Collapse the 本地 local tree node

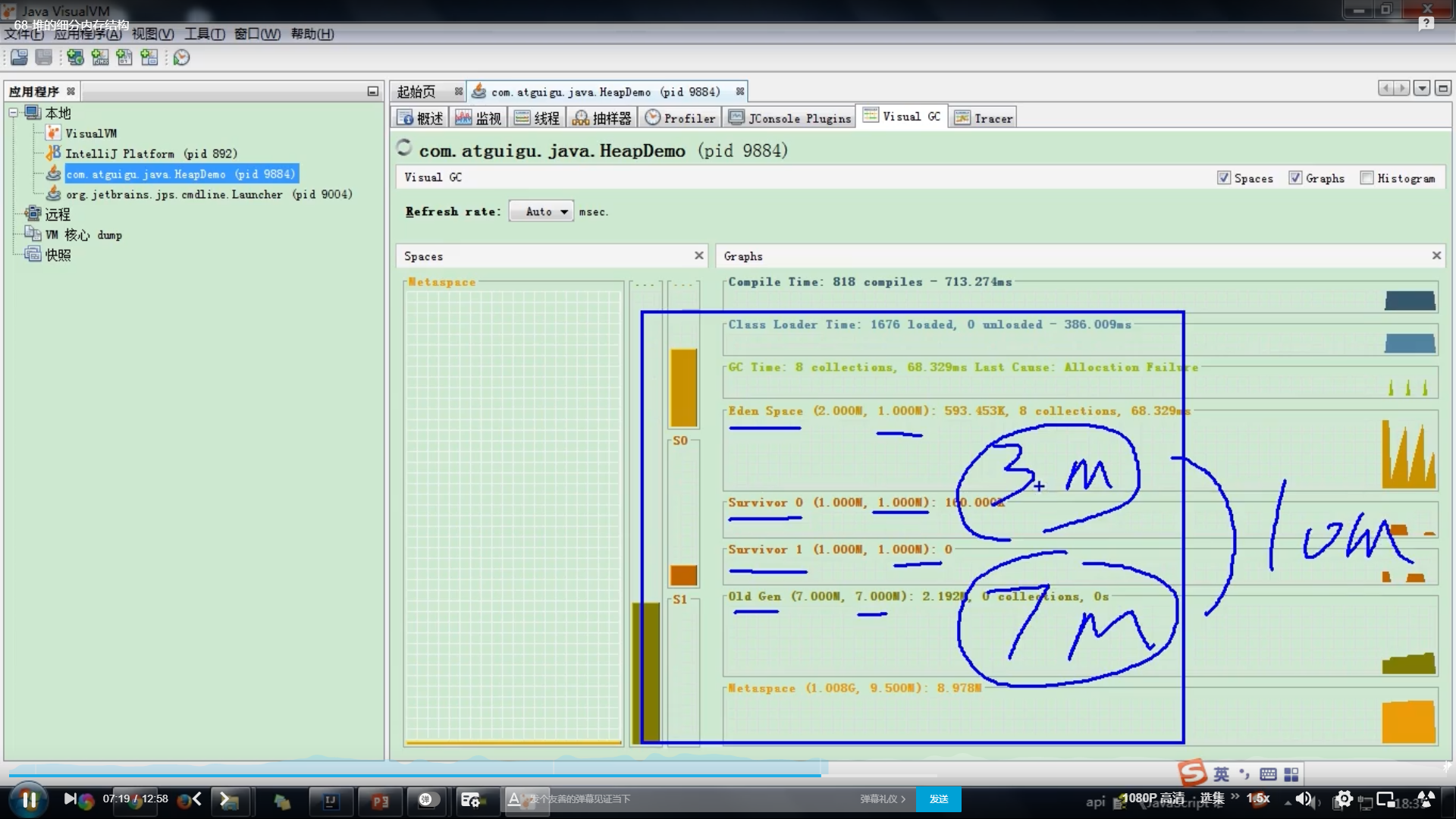pos(13,113)
